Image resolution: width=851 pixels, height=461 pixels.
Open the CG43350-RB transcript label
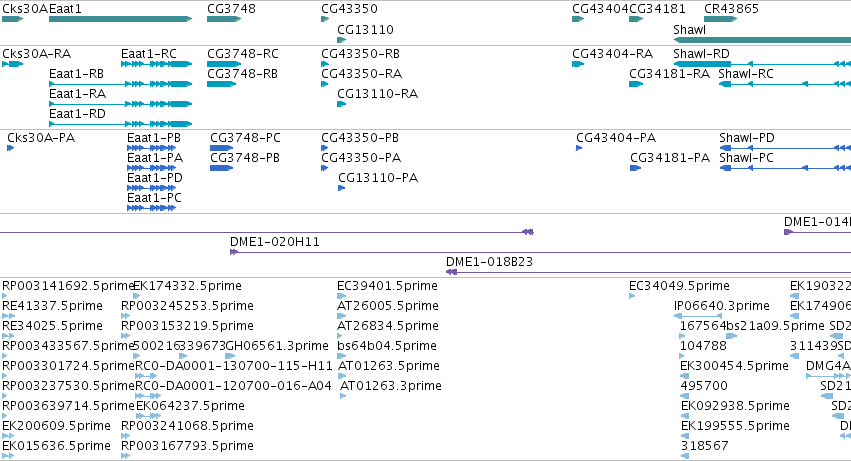pyautogui.click(x=360, y=54)
